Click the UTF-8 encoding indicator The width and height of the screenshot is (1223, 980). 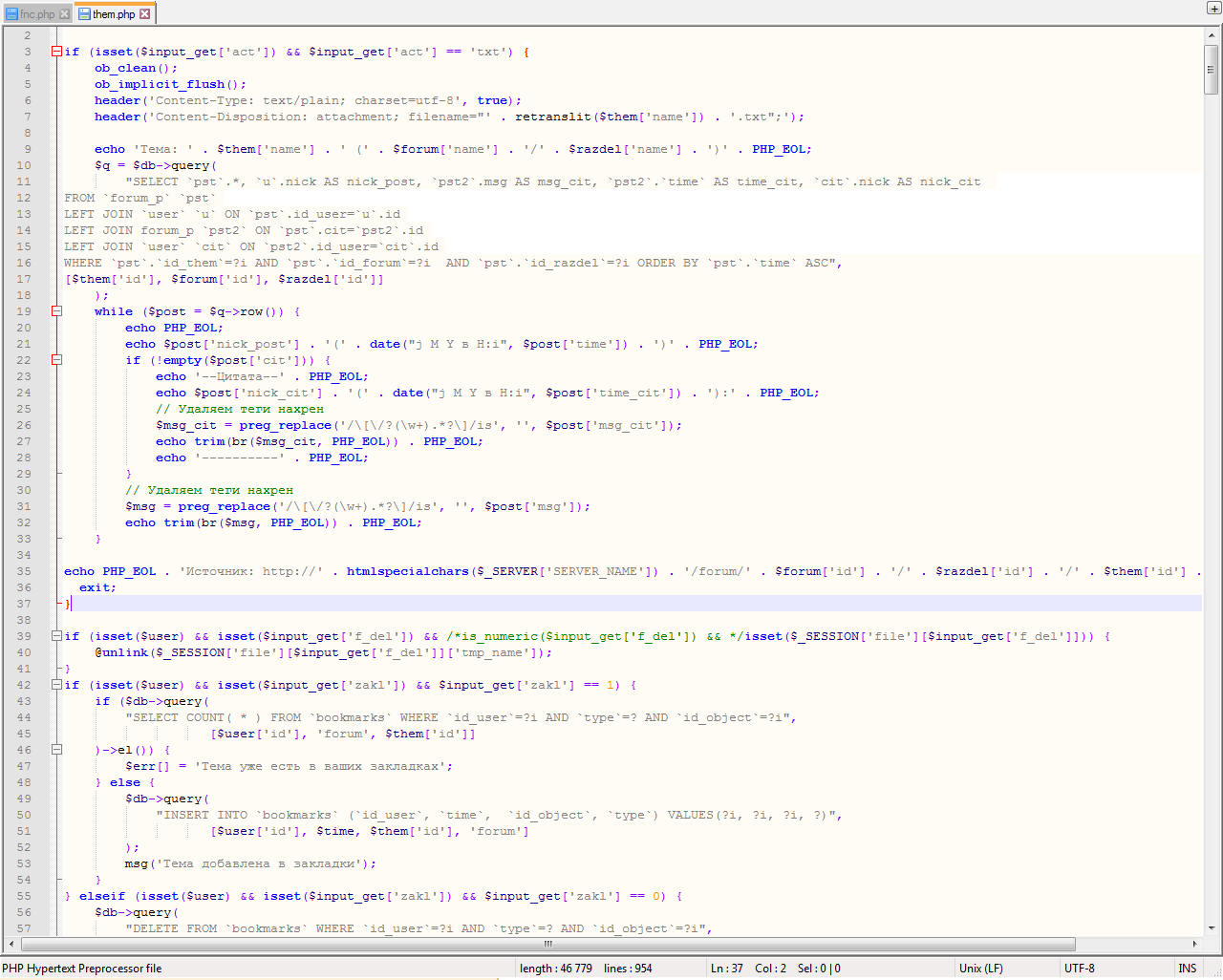pyautogui.click(x=1080, y=969)
